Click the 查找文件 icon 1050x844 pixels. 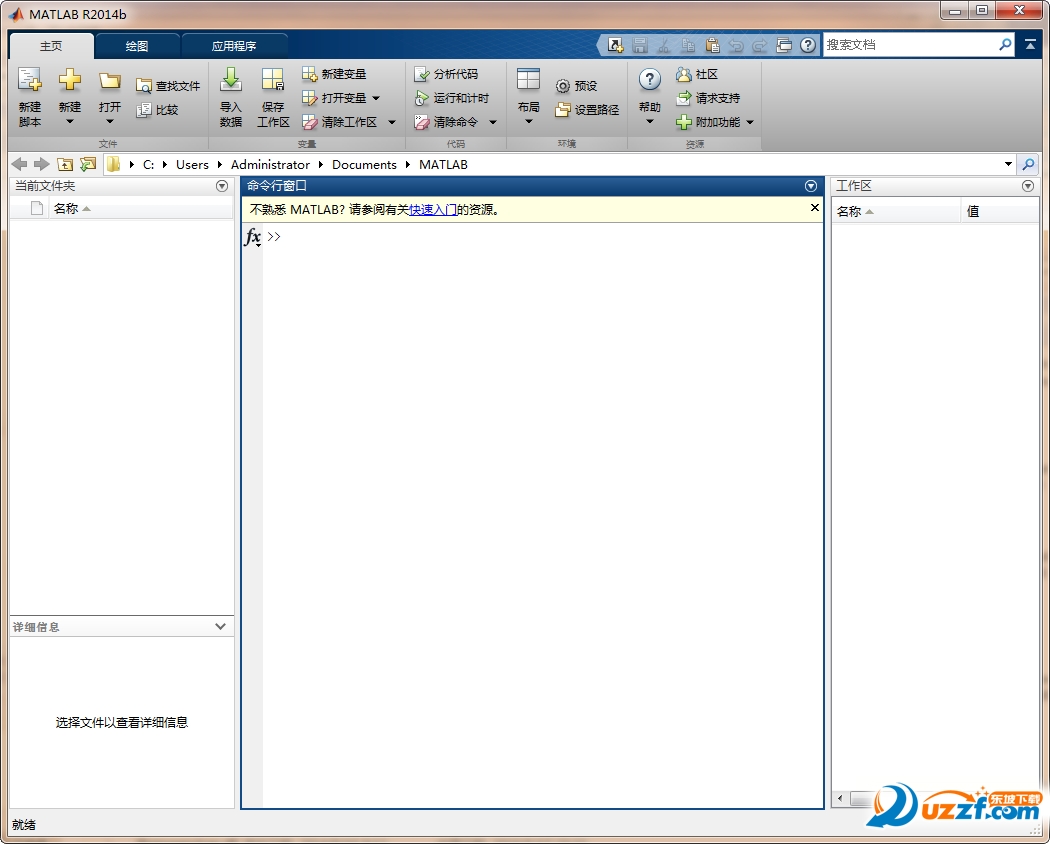click(x=143, y=86)
